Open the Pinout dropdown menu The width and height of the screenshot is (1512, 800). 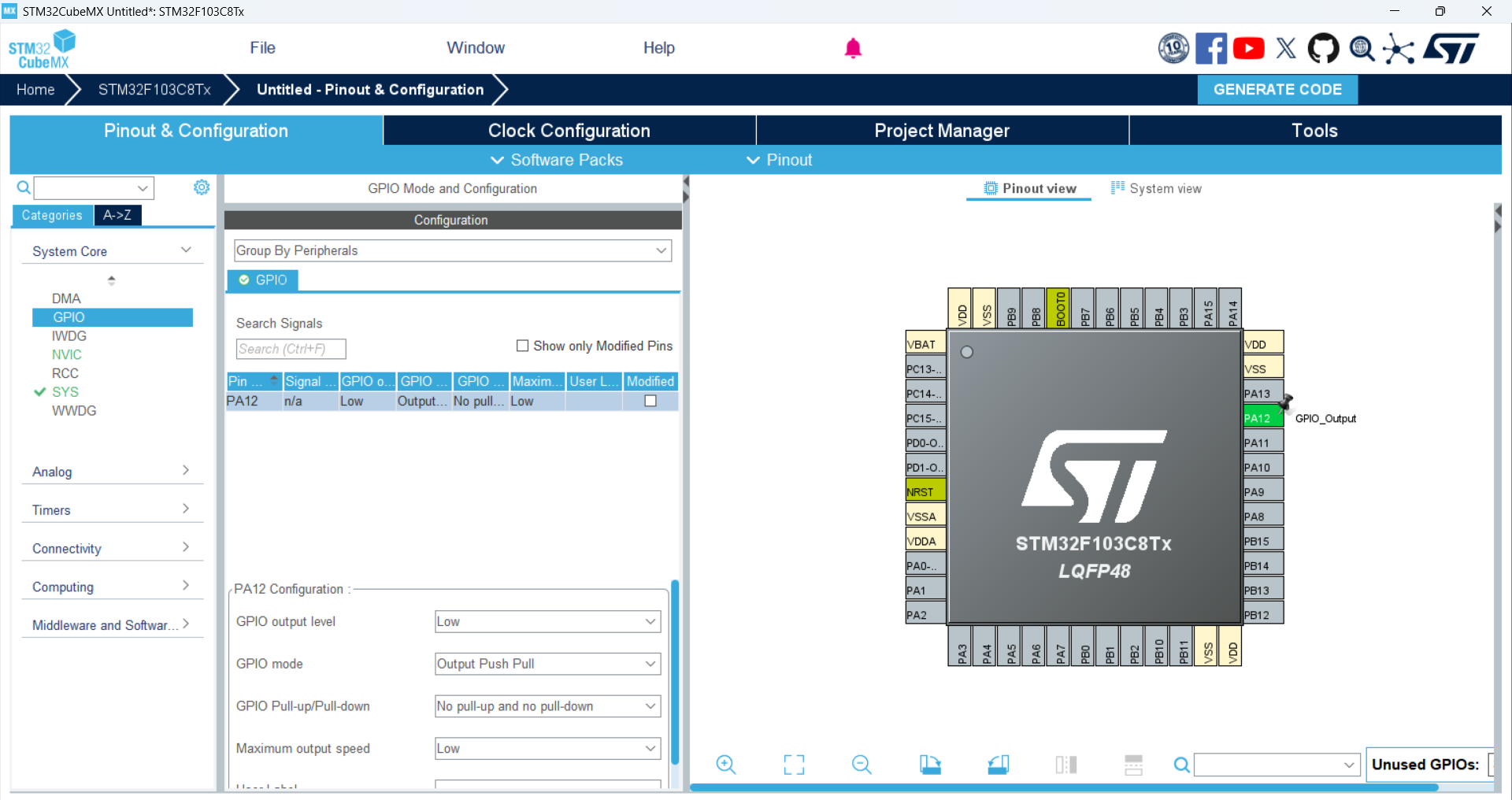(779, 160)
